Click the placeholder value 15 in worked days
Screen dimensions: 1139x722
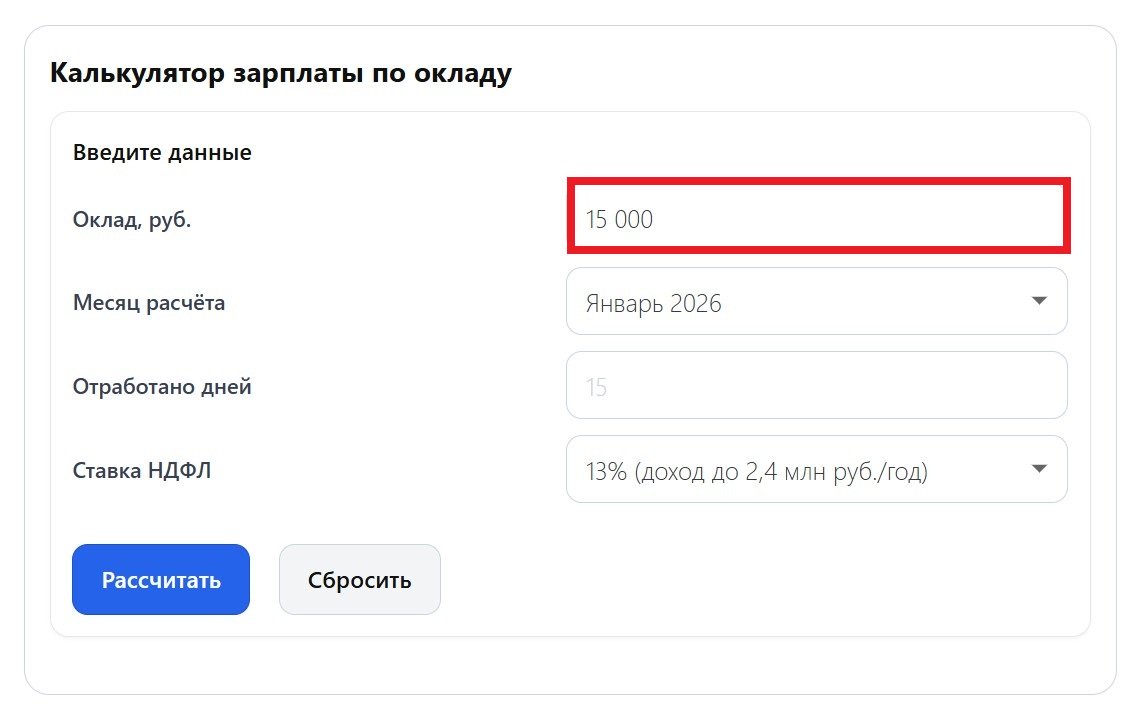tap(594, 386)
